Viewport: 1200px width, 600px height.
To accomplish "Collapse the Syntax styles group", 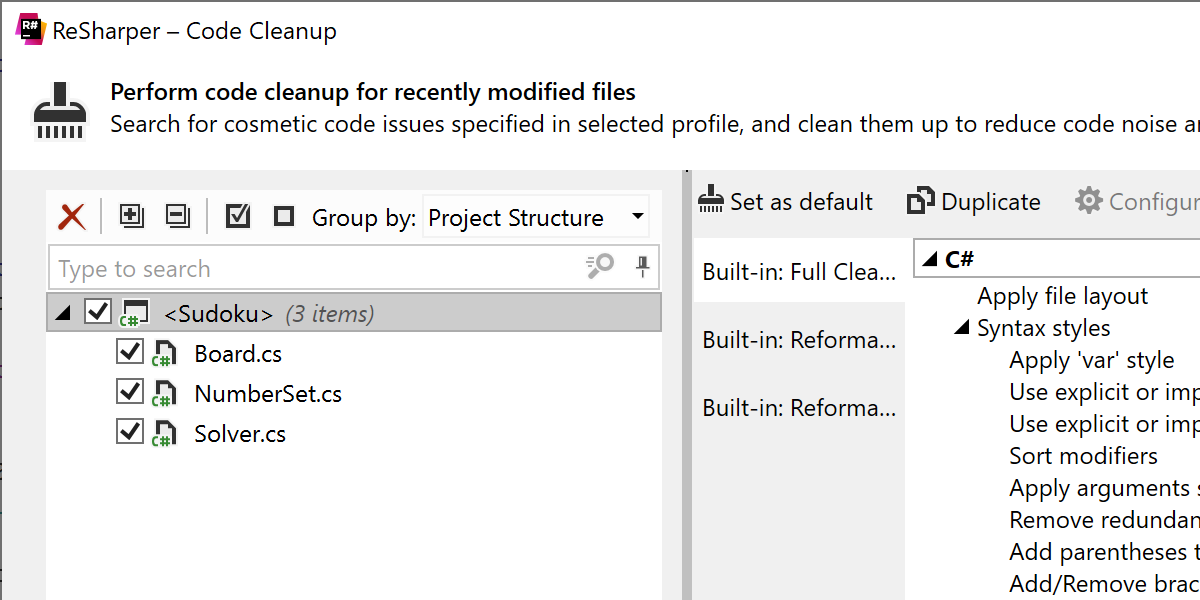I will pyautogui.click(x=962, y=328).
